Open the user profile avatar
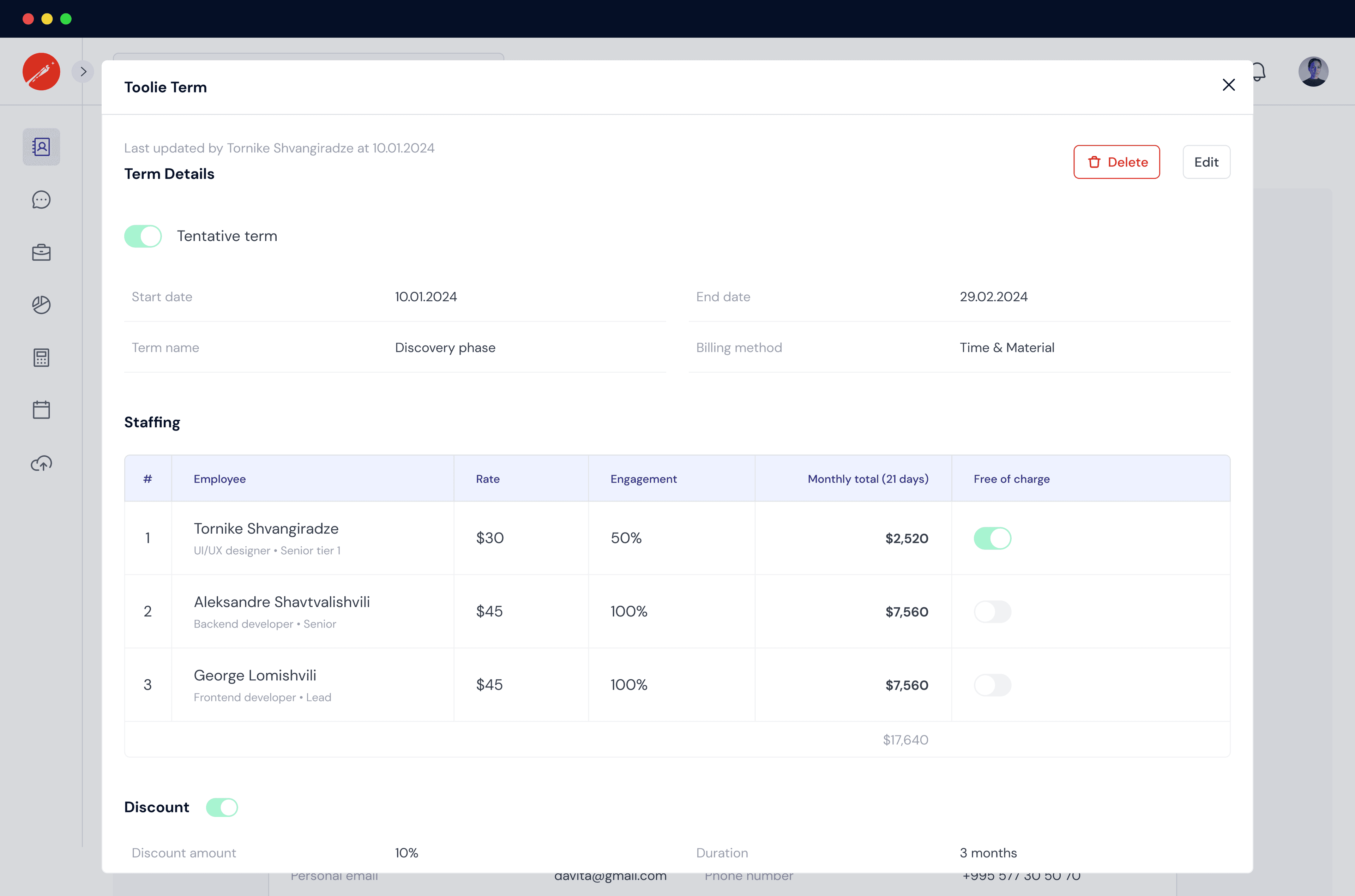 [1313, 71]
